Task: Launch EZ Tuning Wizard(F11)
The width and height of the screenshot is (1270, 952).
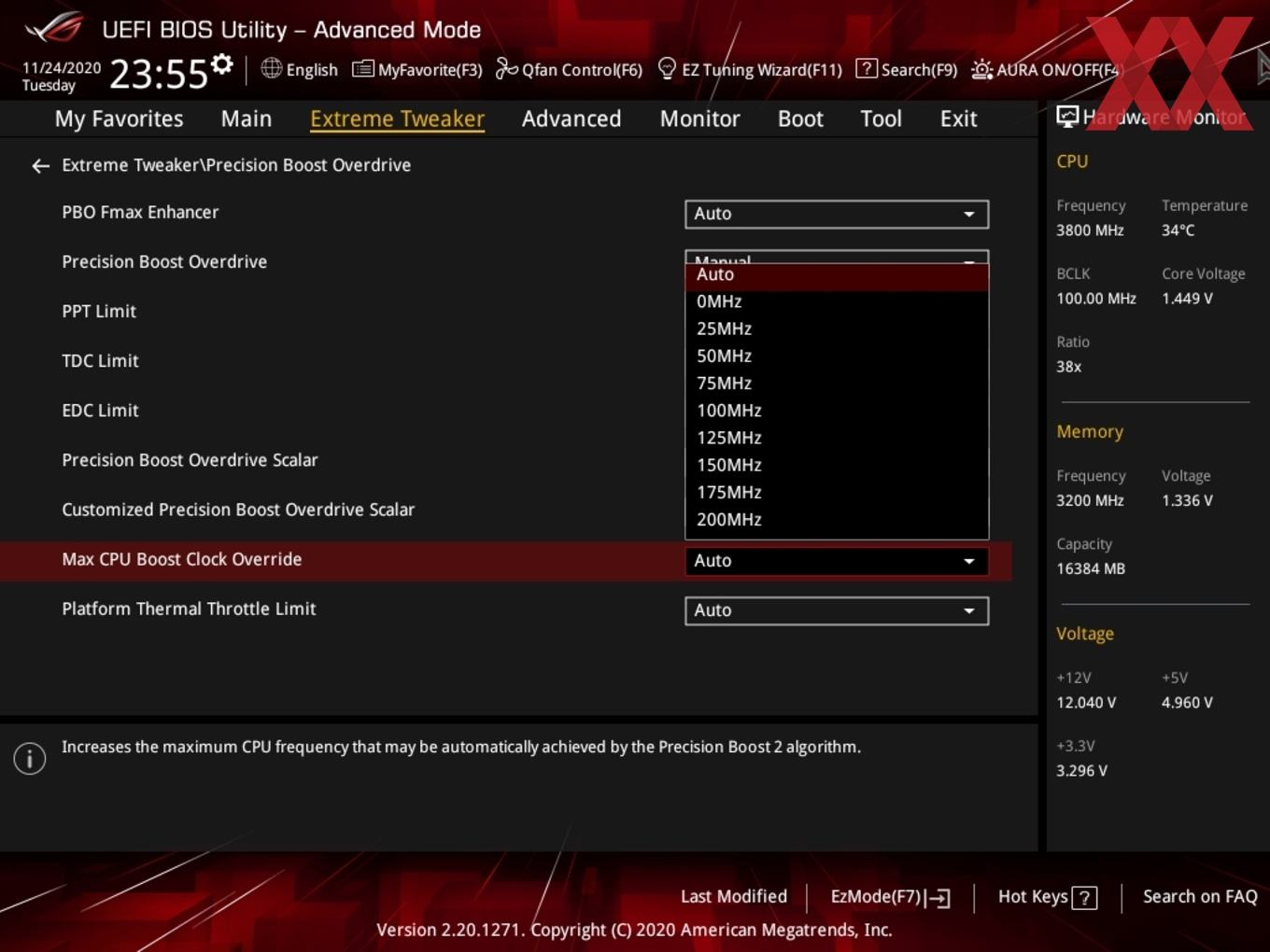Action: click(750, 69)
